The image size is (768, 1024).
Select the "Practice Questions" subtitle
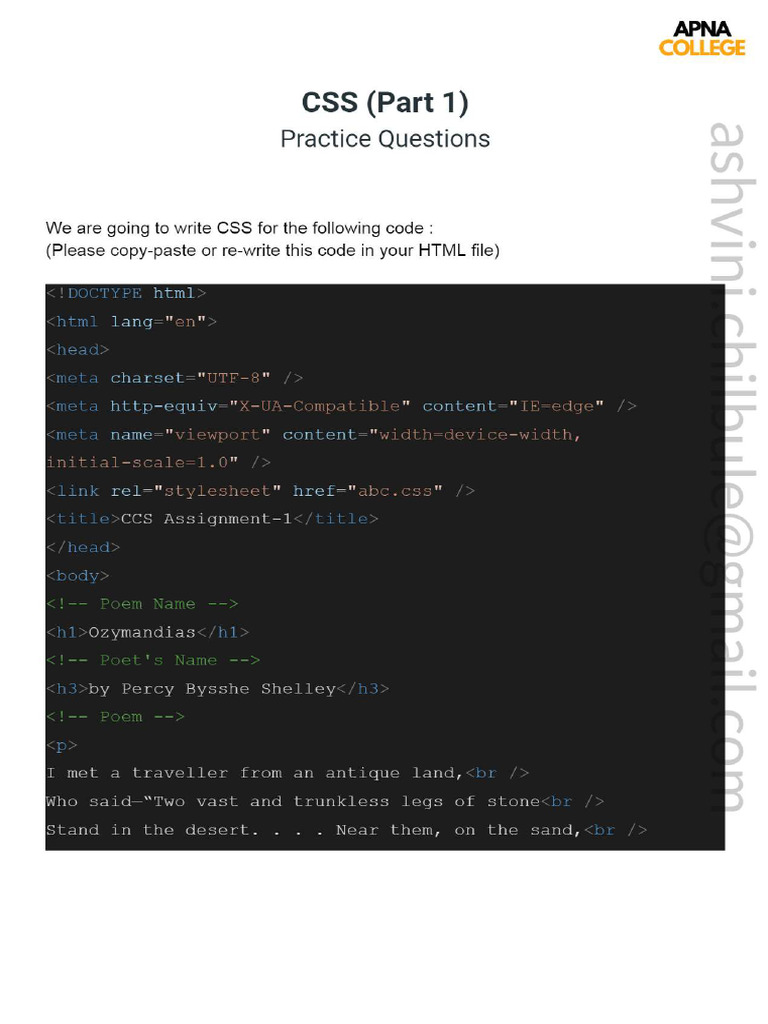pyautogui.click(x=385, y=139)
